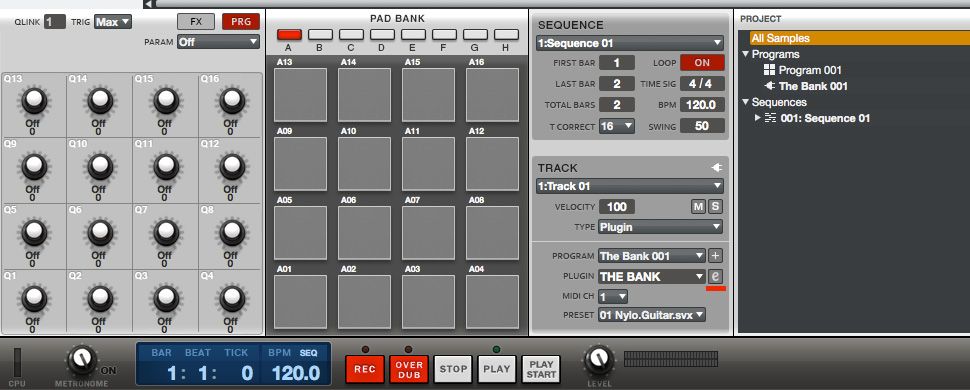970x390 pixels.
Task: Click the metronome knob
Action: (x=82, y=360)
